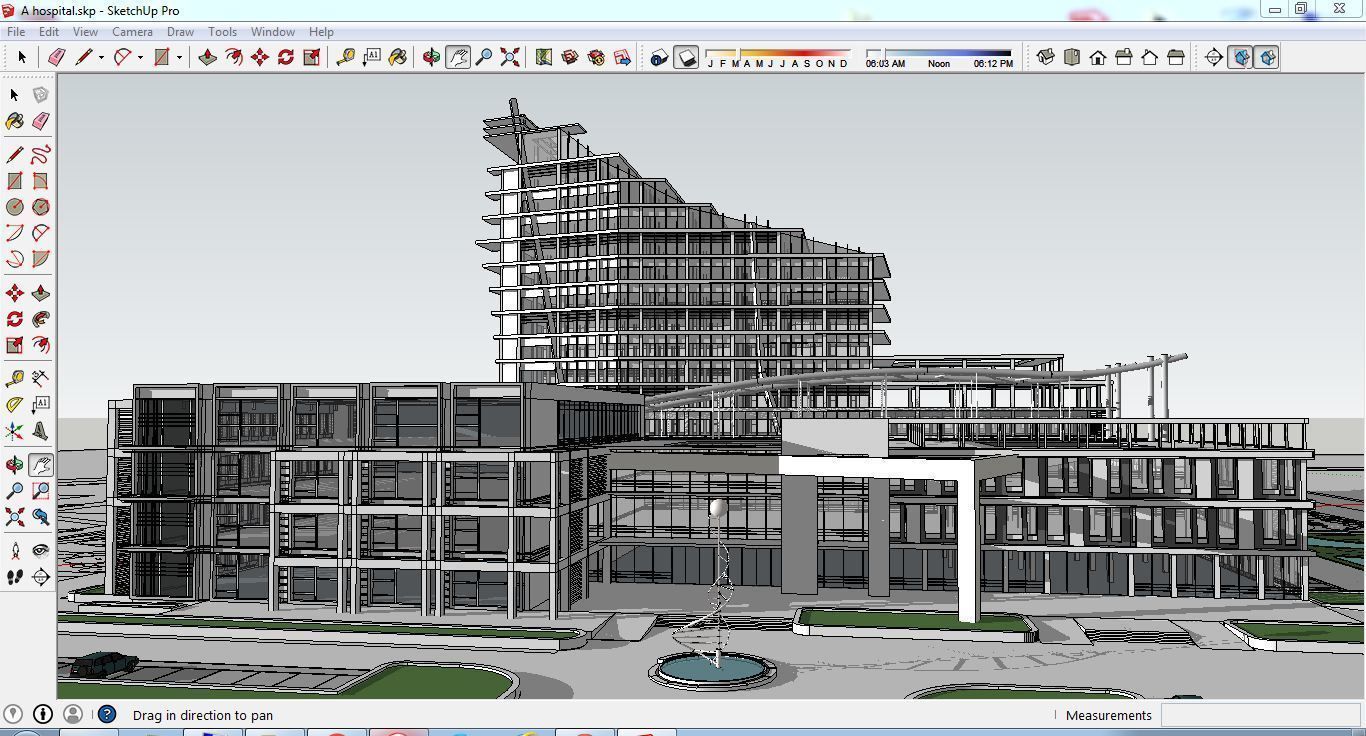This screenshot has width=1366, height=736.
Task: Select the Zoom magnifier in top toolbar
Action: click(x=484, y=58)
